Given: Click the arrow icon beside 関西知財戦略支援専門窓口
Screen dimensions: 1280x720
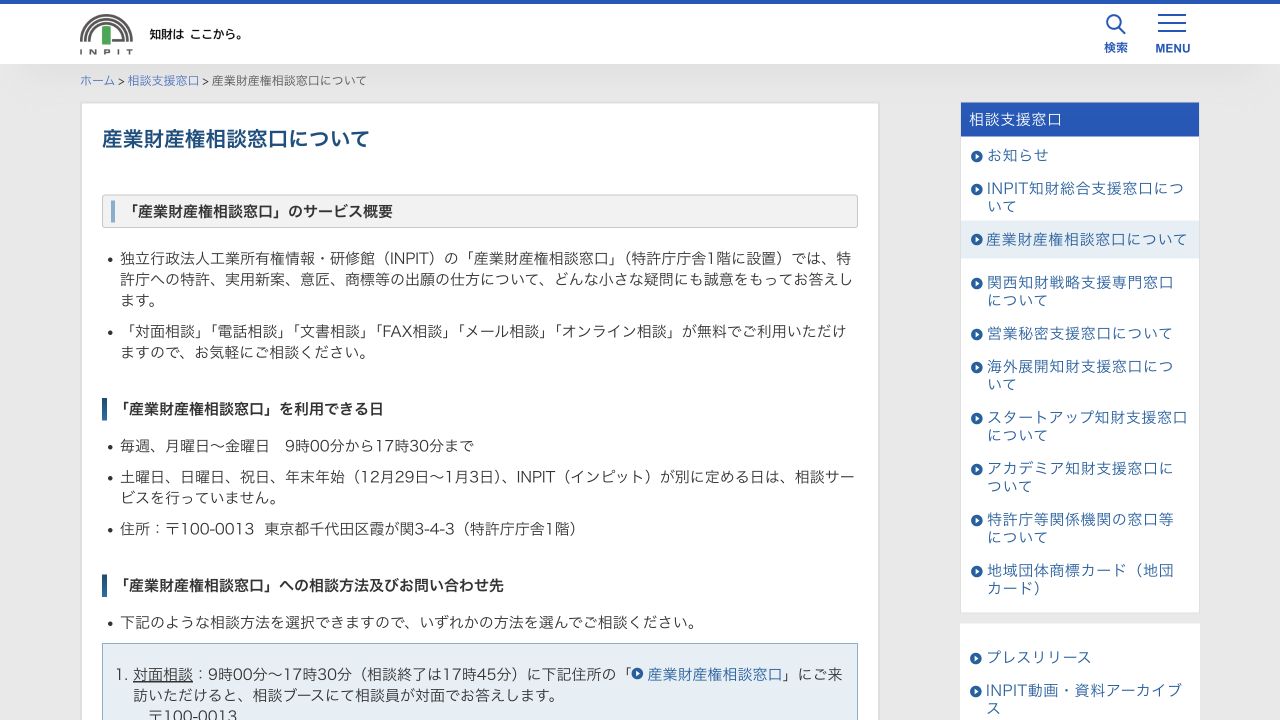Looking at the screenshot, I should click(977, 283).
